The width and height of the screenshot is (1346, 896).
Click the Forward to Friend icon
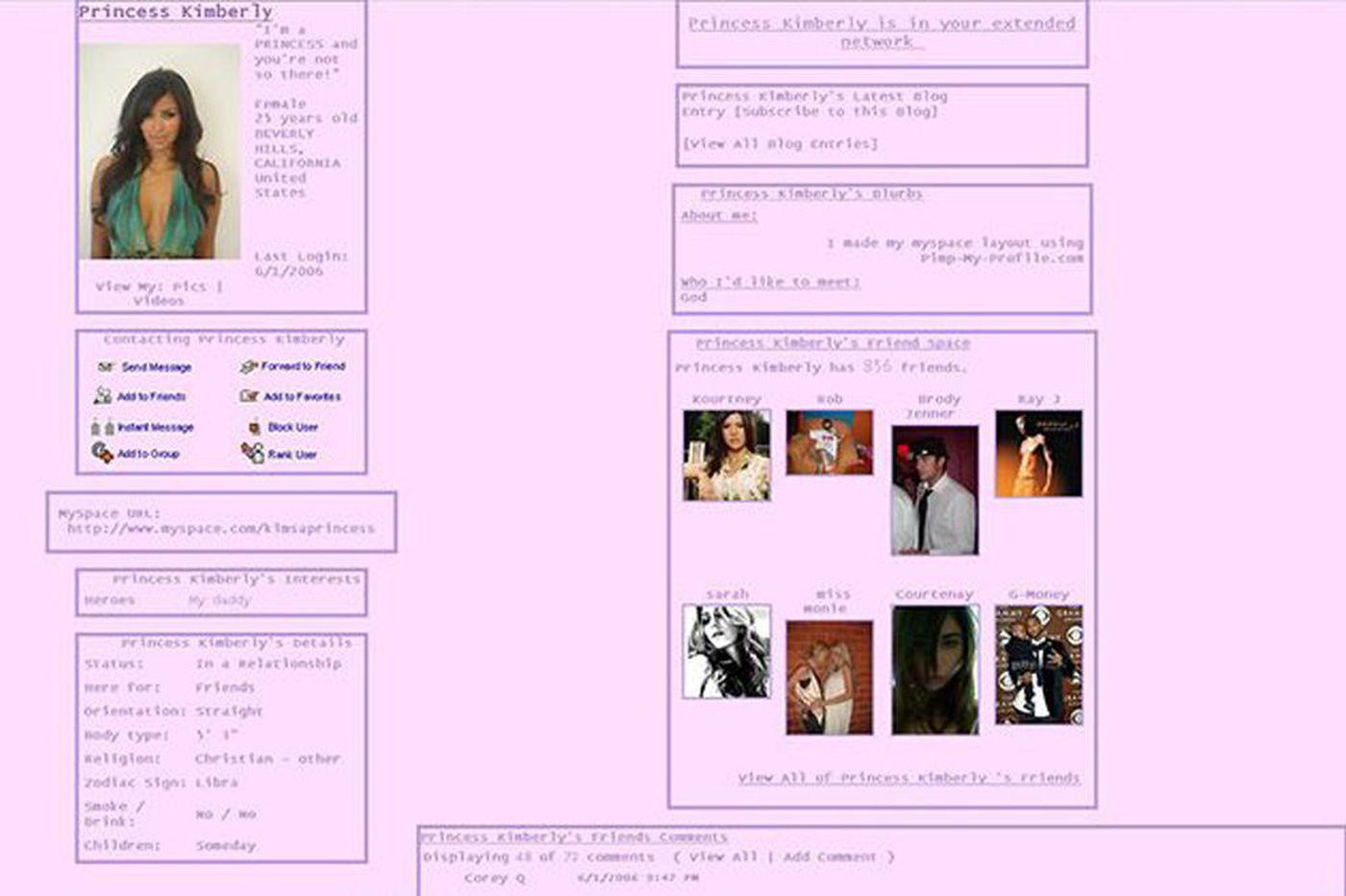(249, 366)
